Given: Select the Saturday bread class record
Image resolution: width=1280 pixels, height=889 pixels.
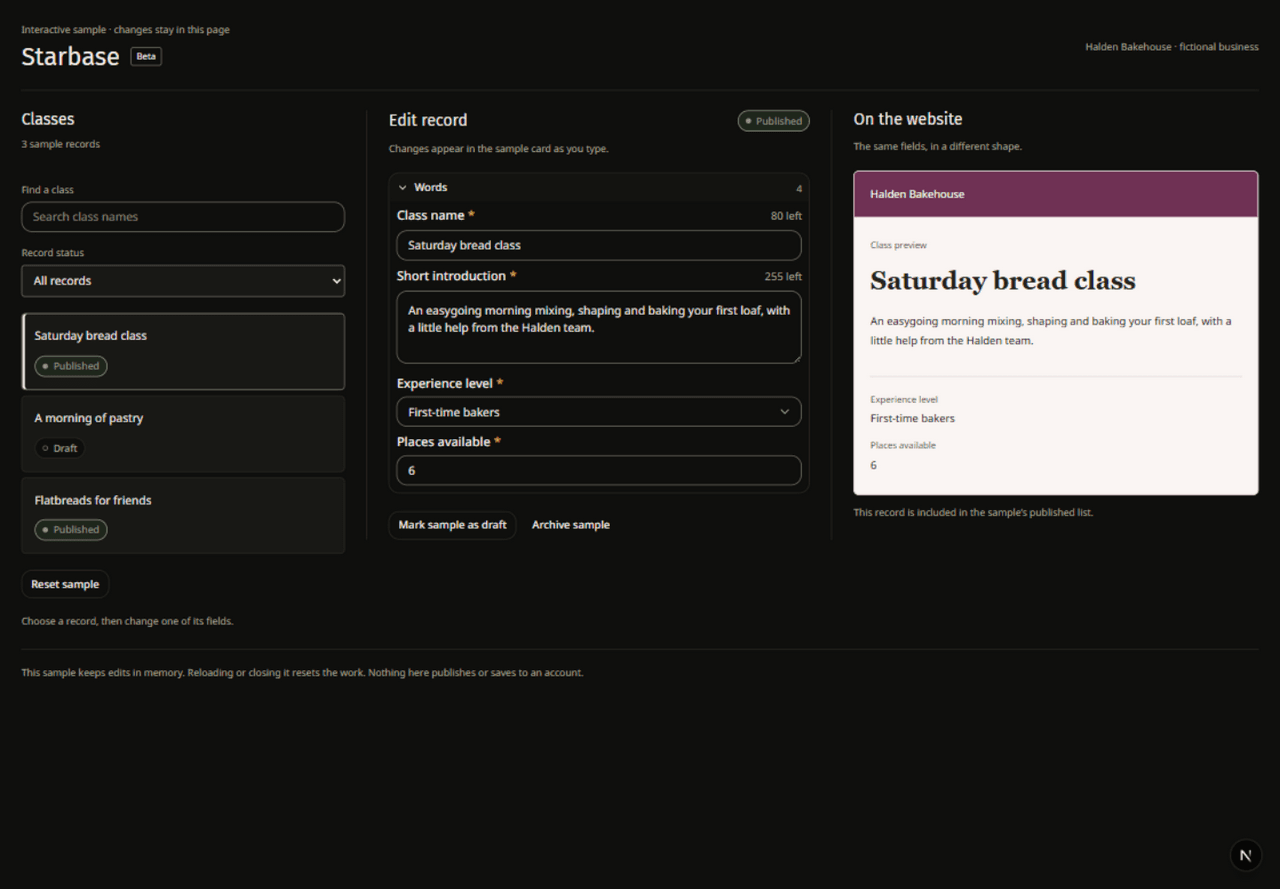Looking at the screenshot, I should [183, 352].
